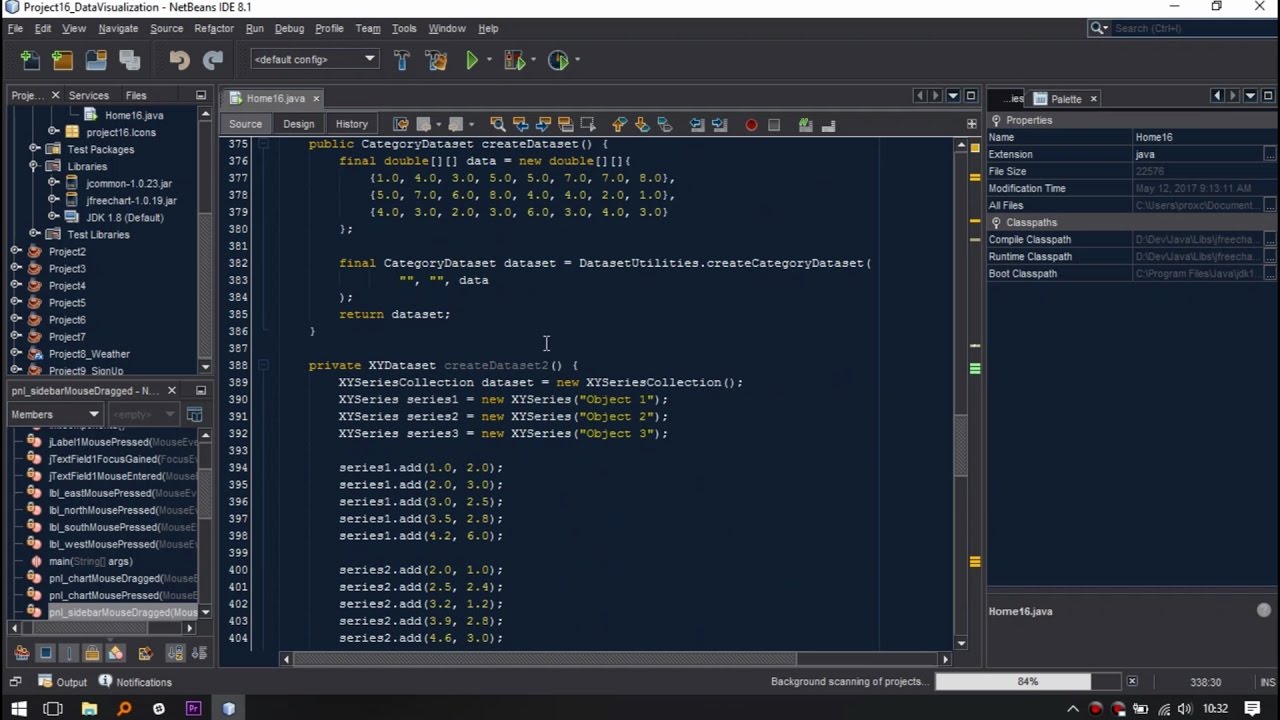Open project using toolbar folder icon
The height and width of the screenshot is (720, 1280).
click(96, 60)
